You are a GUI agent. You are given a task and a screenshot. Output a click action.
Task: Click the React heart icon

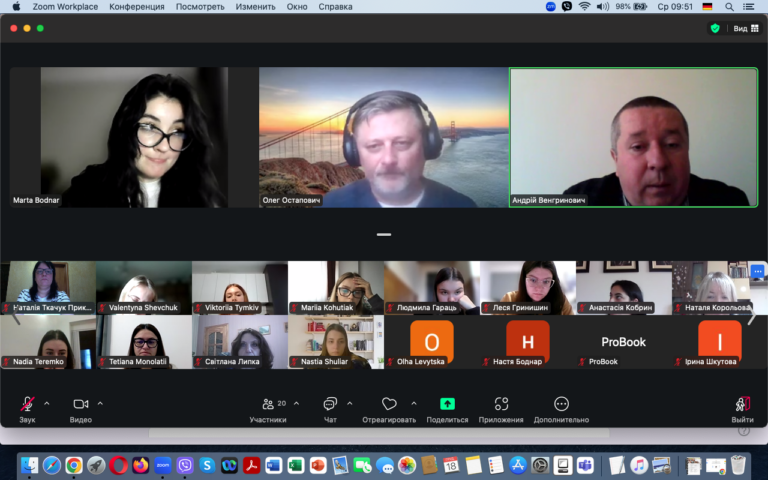point(389,404)
